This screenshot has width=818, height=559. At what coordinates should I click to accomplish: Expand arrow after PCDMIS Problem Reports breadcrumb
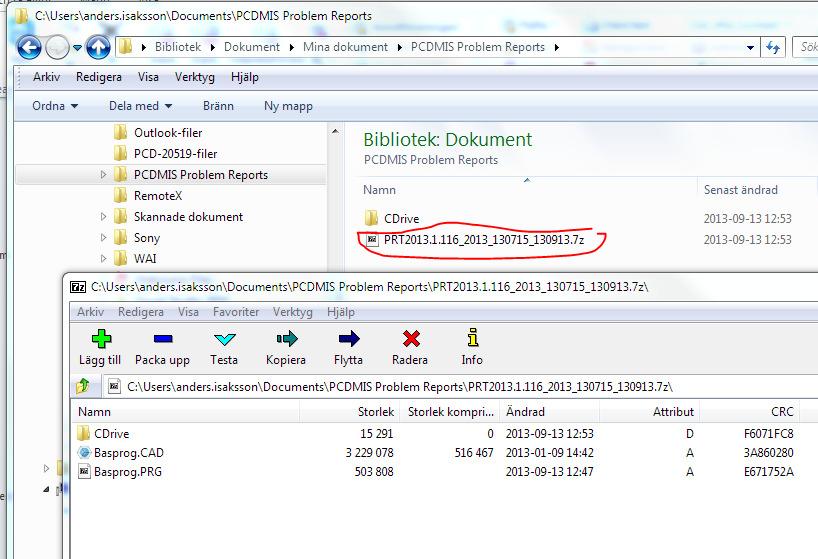pyautogui.click(x=557, y=47)
